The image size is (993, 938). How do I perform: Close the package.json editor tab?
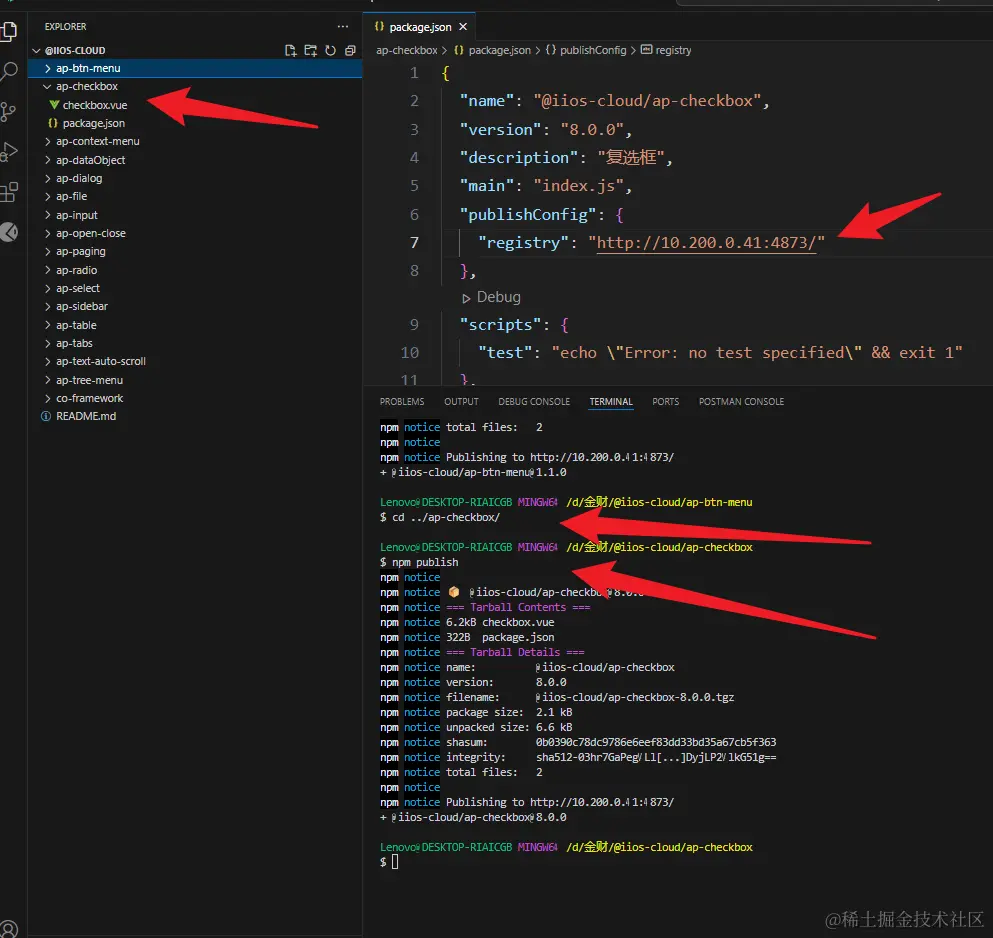[x=463, y=27]
